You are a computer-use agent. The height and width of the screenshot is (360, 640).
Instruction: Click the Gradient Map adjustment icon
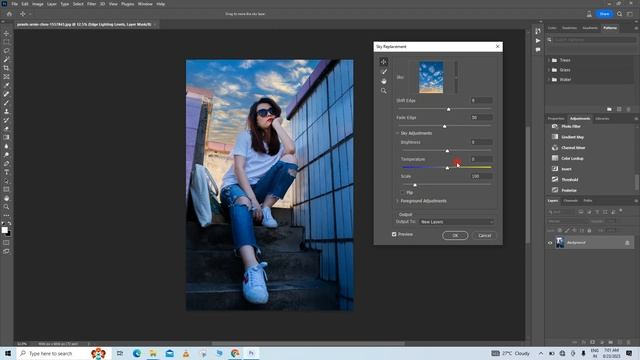click(555, 137)
